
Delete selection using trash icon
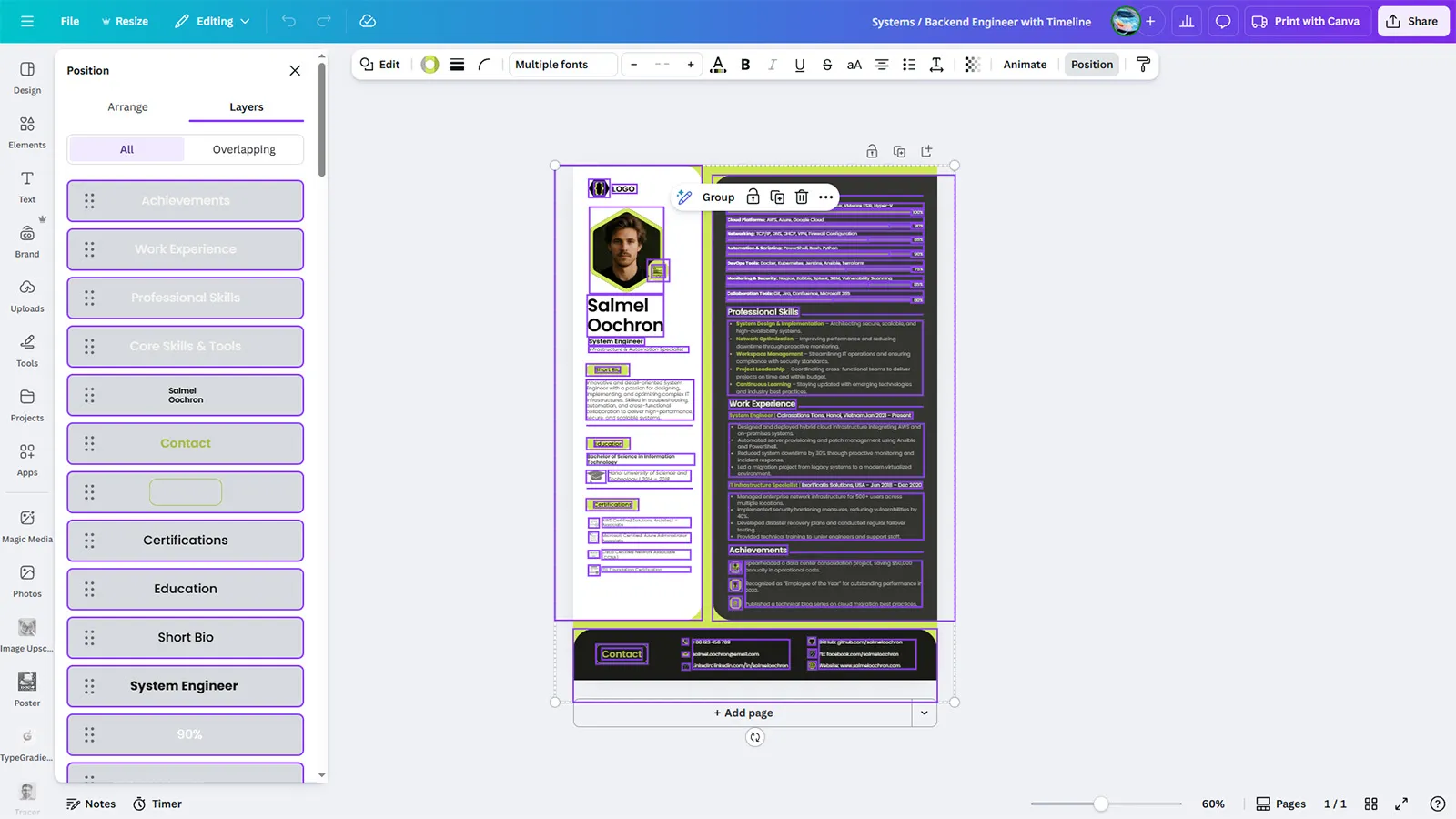pos(801,197)
